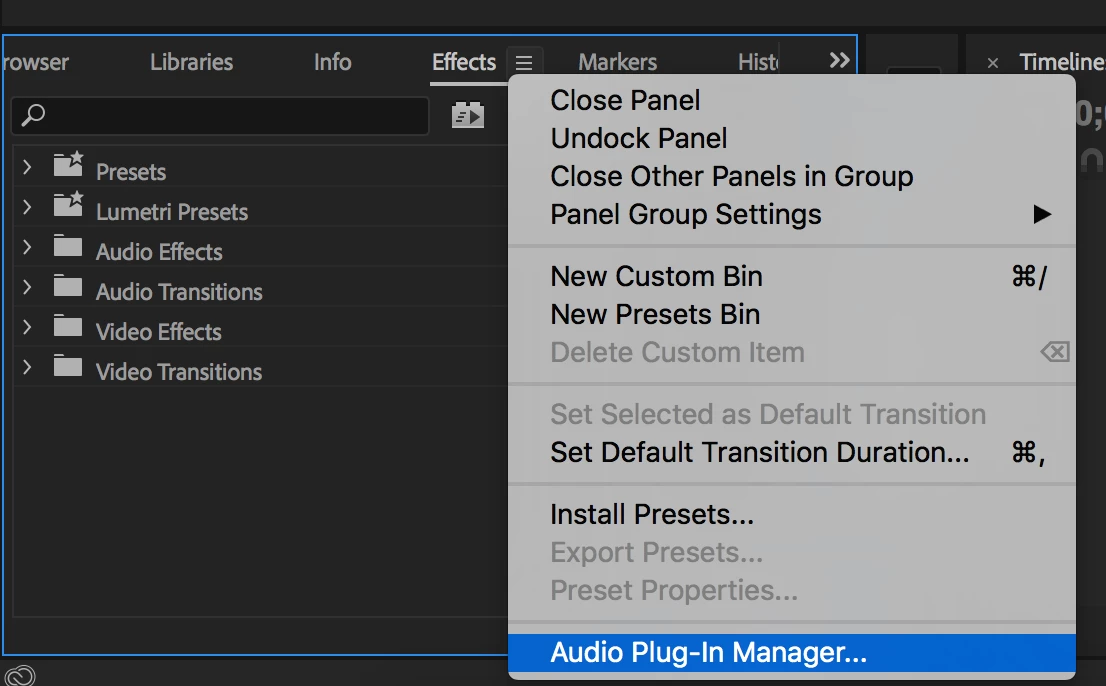The image size is (1106, 686).
Task: Open the Markers tab
Action: click(x=617, y=62)
